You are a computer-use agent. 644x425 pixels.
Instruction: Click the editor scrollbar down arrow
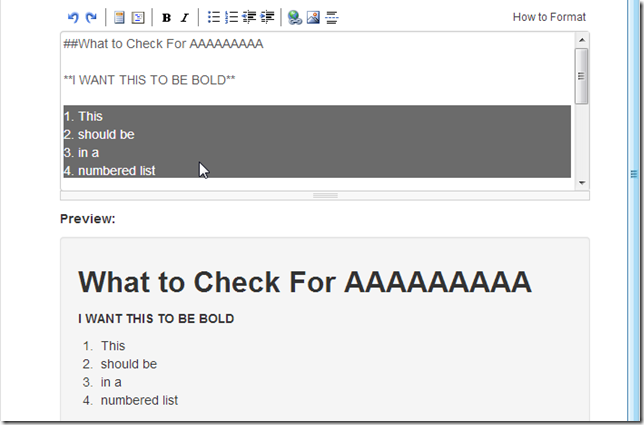(x=581, y=183)
